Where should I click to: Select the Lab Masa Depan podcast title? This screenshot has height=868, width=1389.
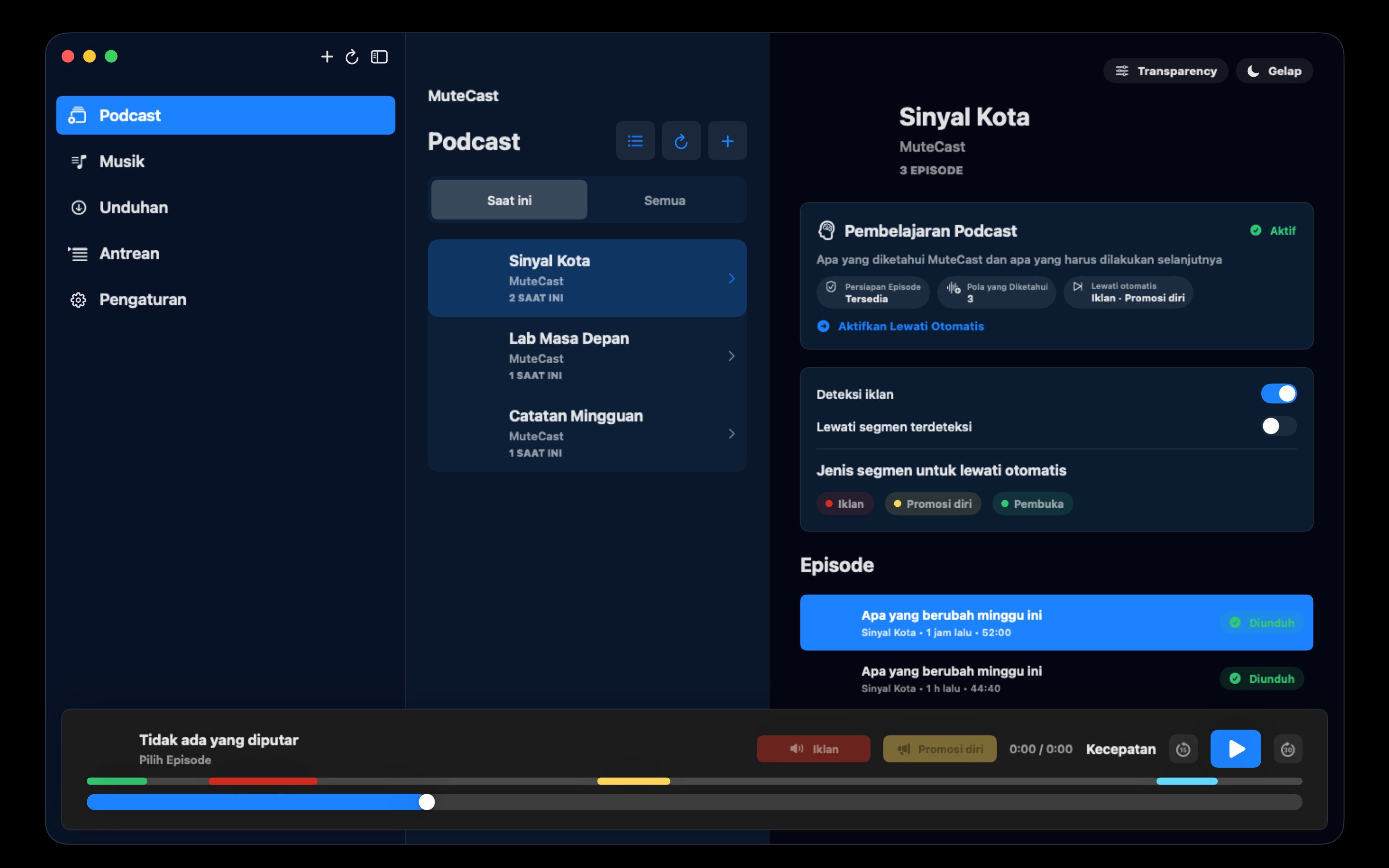[569, 338]
